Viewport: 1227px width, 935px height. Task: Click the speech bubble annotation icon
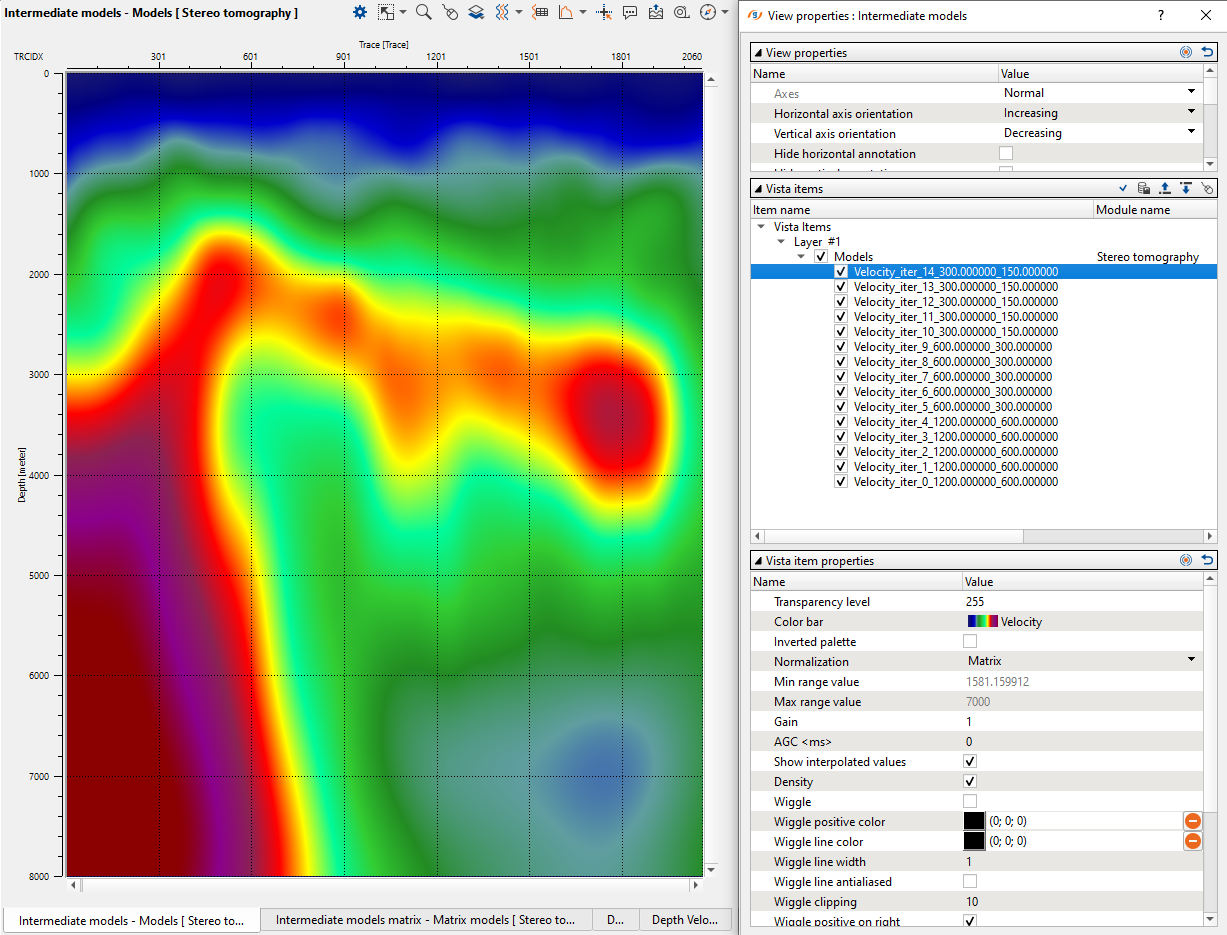point(630,12)
